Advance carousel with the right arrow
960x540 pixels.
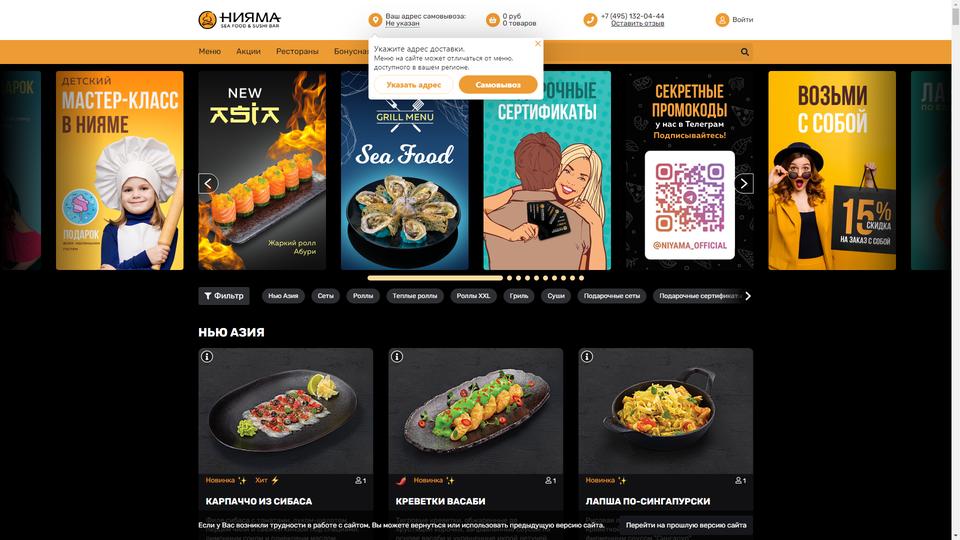pos(743,183)
